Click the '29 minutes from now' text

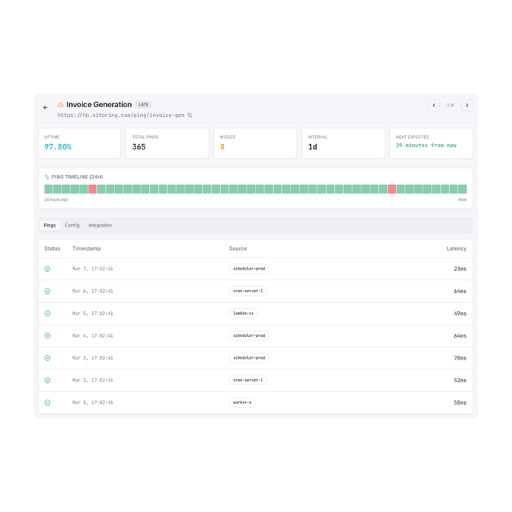click(426, 145)
